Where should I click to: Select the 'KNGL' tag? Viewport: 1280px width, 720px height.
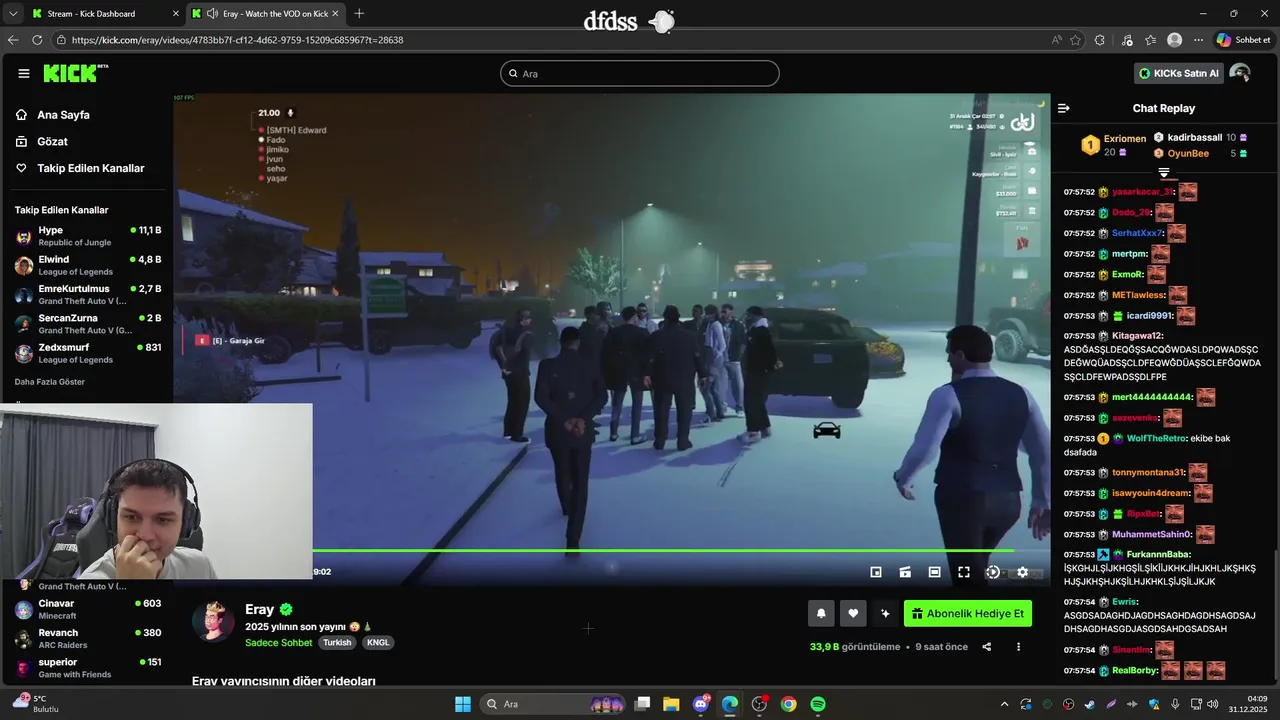coord(378,643)
